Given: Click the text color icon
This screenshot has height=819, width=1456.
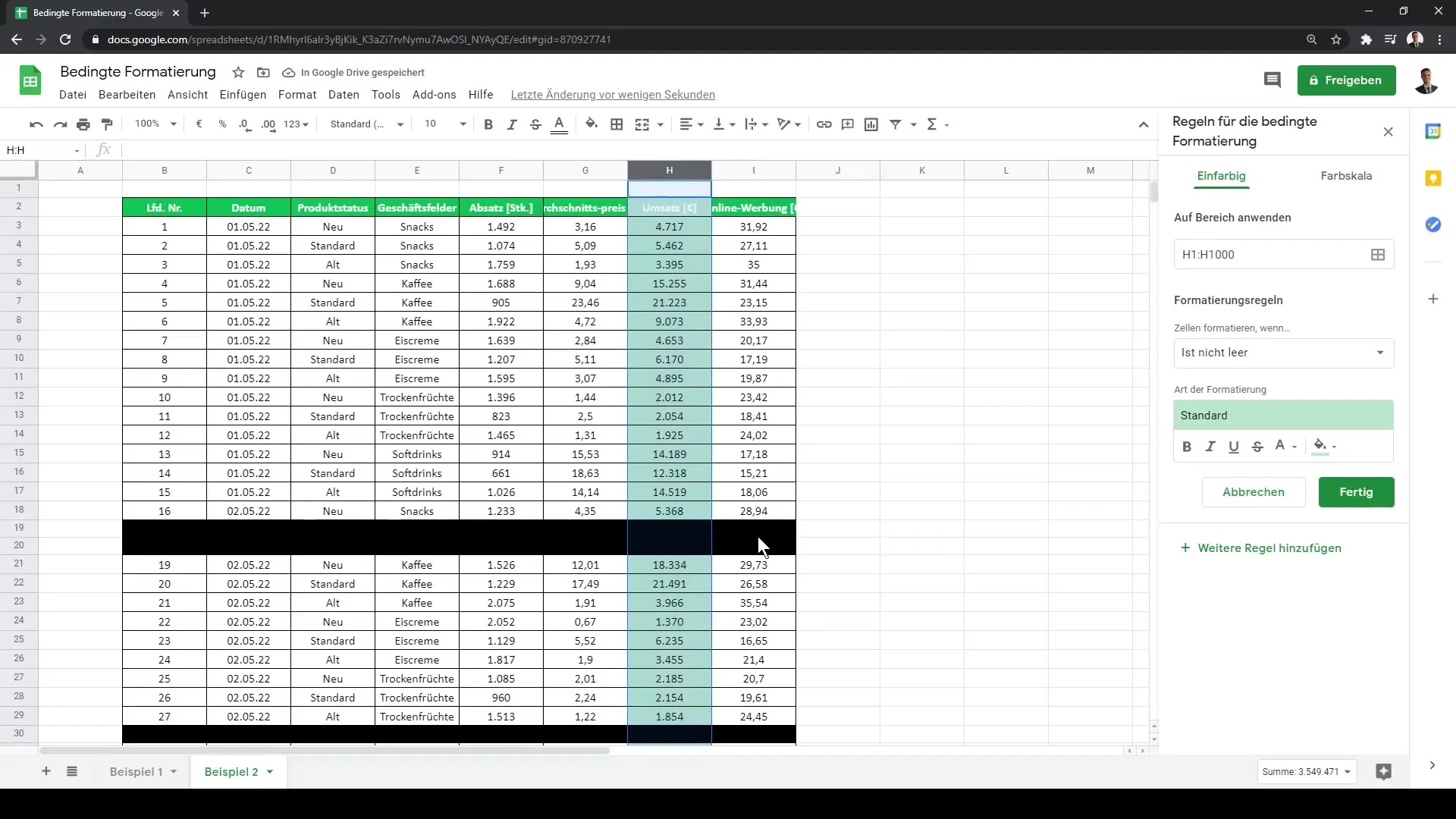Looking at the screenshot, I should tap(1281, 447).
